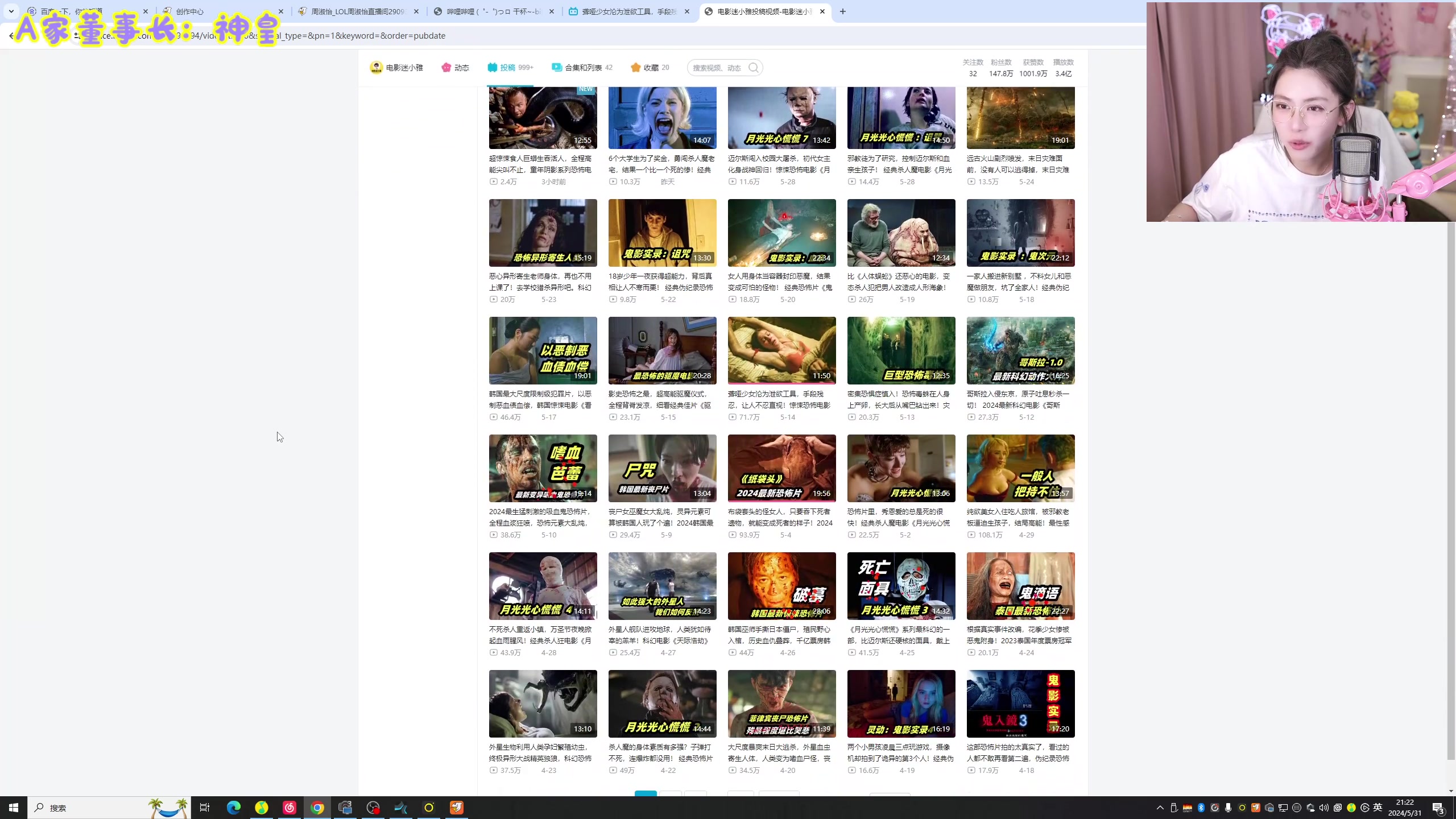Click the taskbar 搜索 search box

(x=109, y=808)
